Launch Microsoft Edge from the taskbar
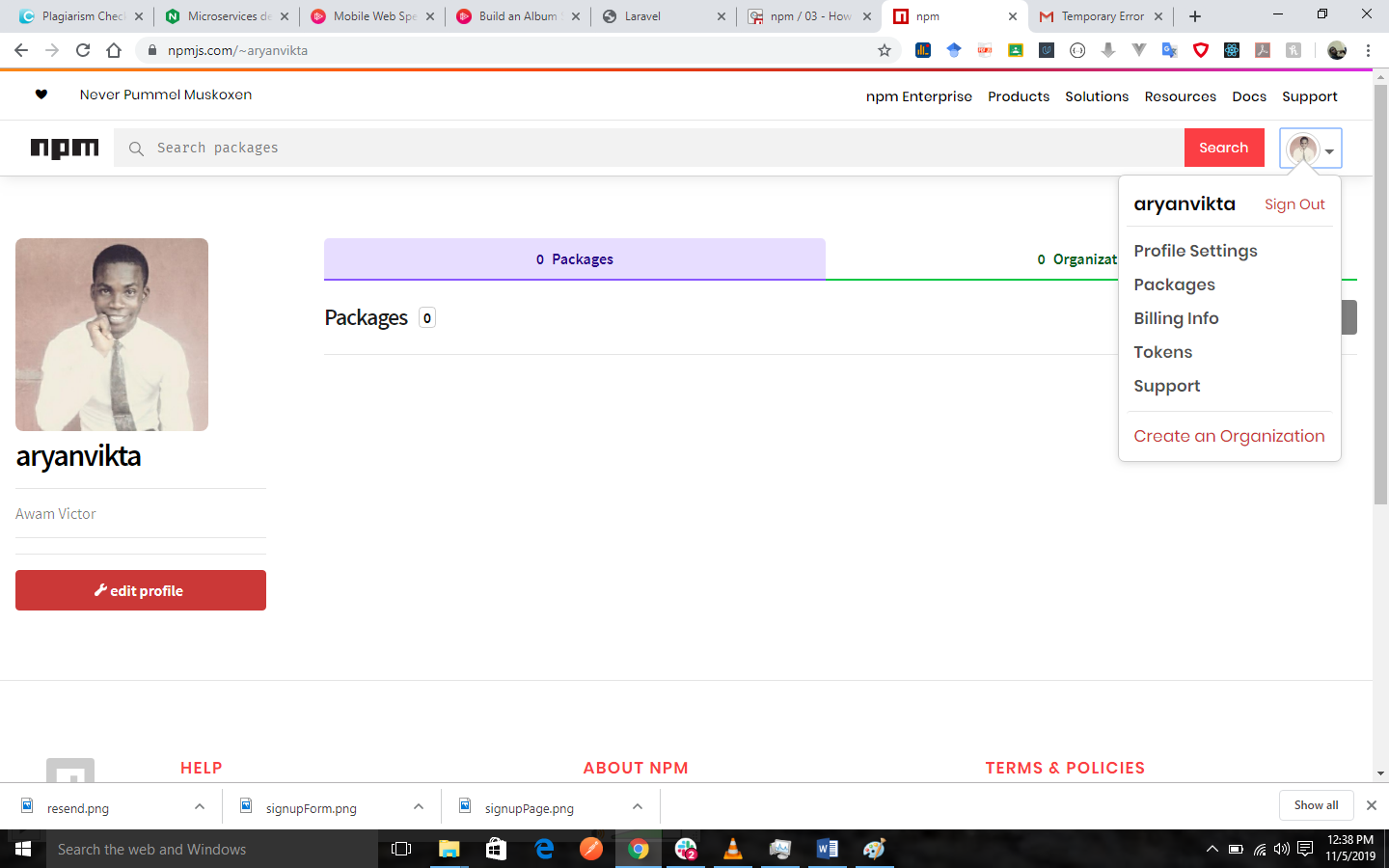Viewport: 1389px width, 868px height. [544, 849]
